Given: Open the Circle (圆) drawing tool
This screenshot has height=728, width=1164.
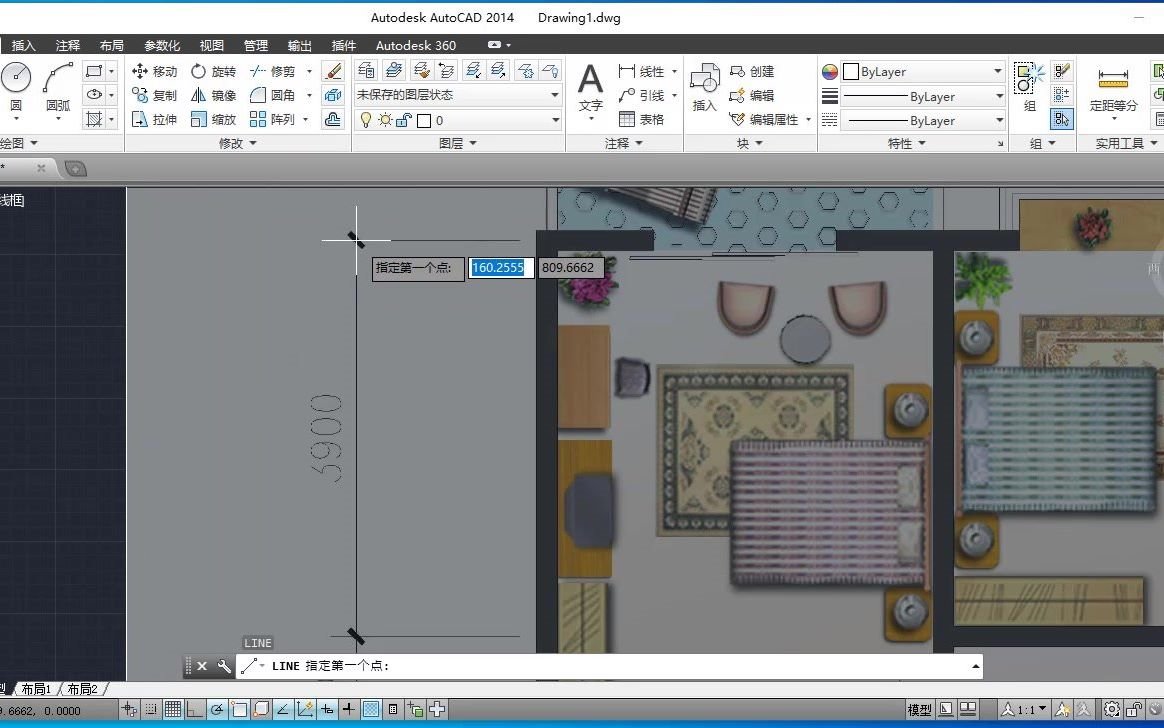Looking at the screenshot, I should [x=14, y=78].
